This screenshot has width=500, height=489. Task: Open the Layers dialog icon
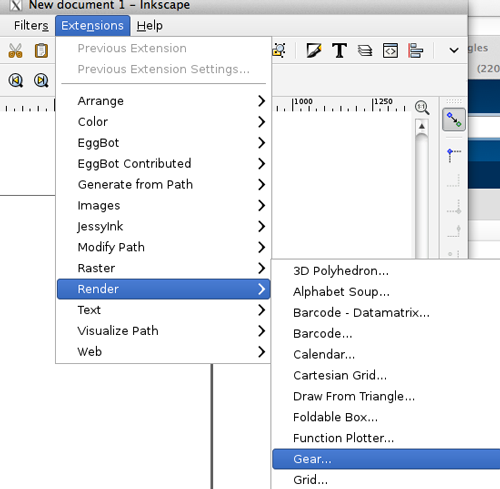coord(365,51)
